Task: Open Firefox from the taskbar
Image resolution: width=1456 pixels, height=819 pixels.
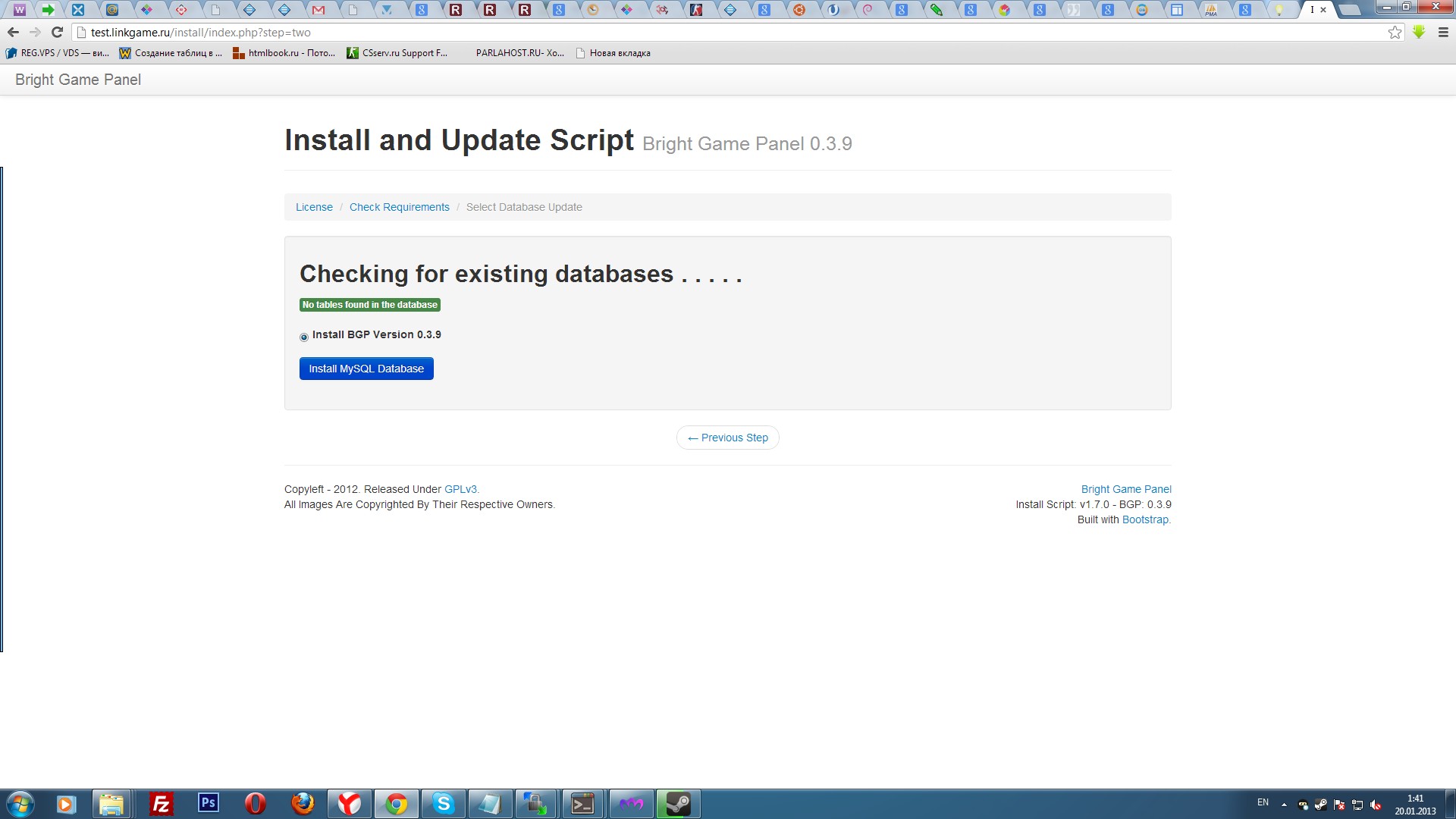Action: tap(303, 804)
